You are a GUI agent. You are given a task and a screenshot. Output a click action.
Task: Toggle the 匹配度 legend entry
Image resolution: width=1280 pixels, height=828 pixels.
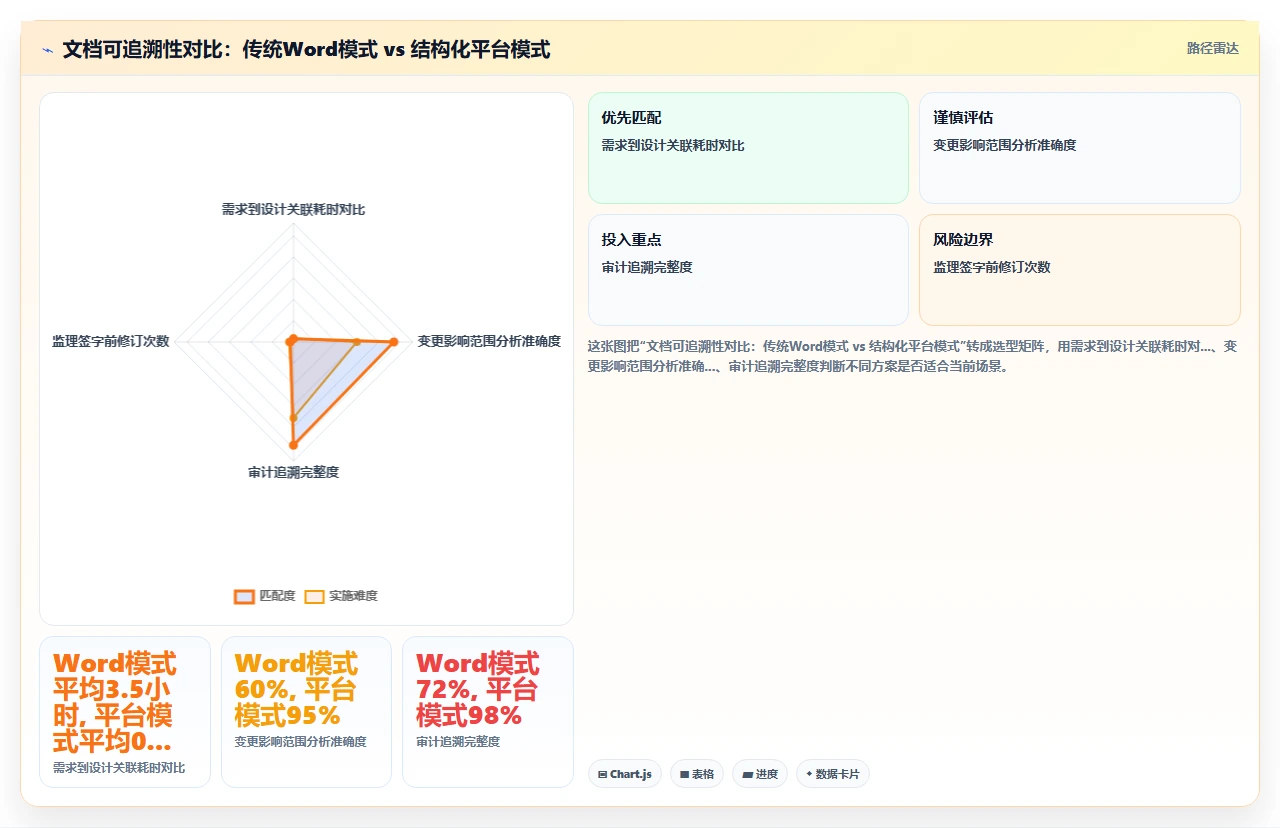click(x=265, y=596)
